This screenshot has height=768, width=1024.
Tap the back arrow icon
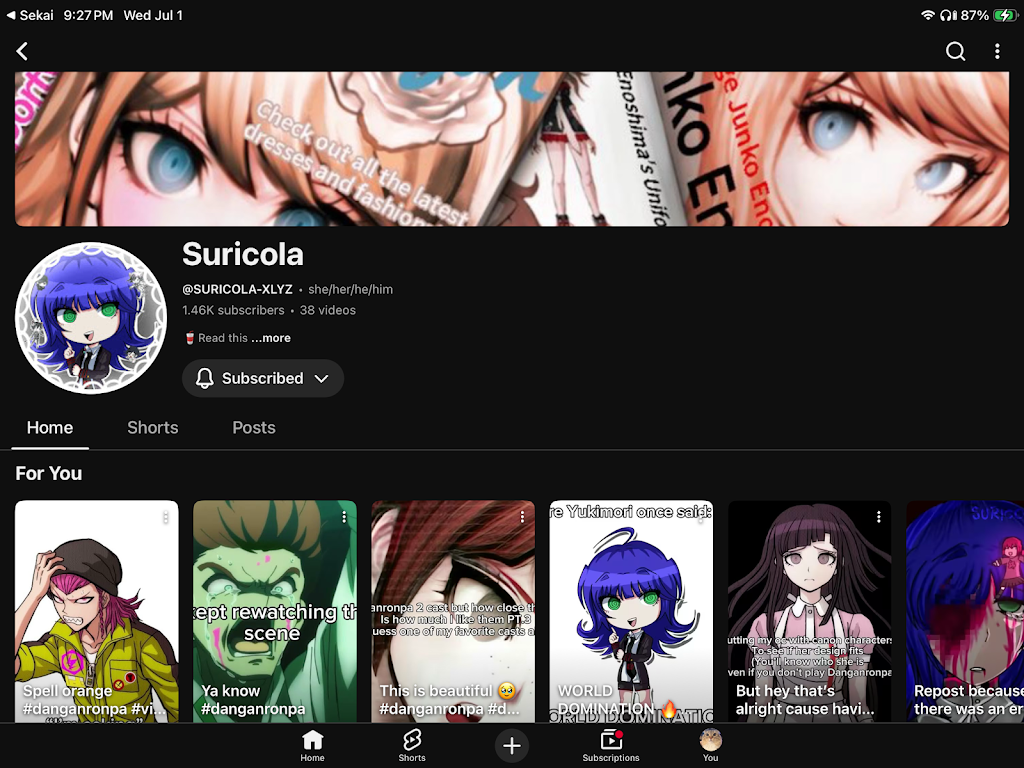coord(22,51)
